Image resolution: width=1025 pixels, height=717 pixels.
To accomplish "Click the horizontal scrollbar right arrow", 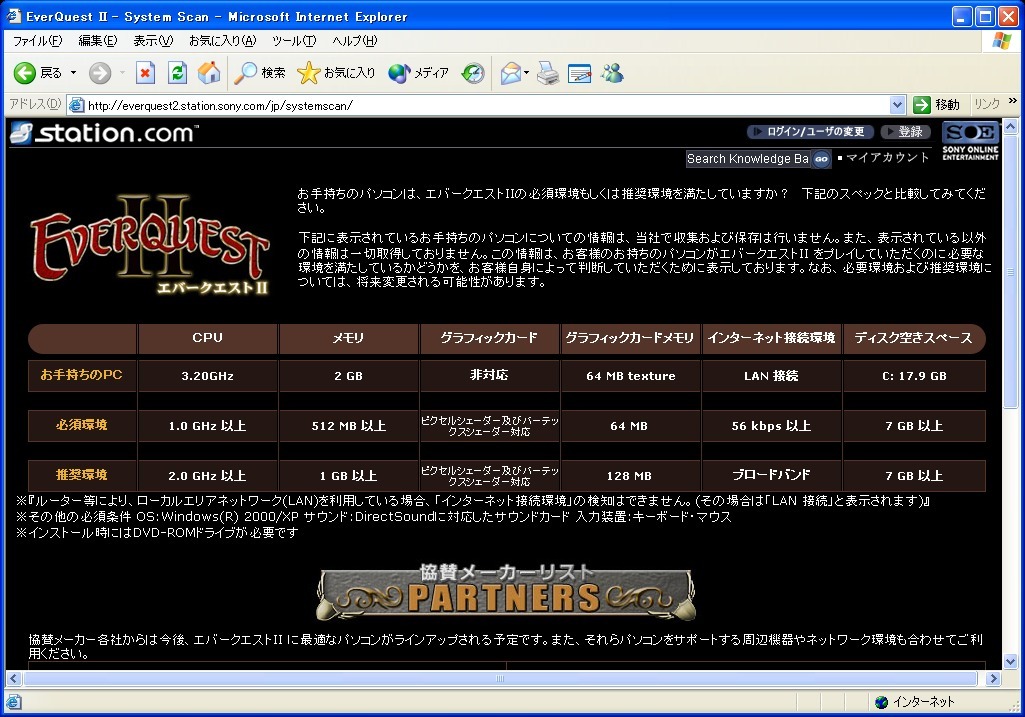I will 994,678.
